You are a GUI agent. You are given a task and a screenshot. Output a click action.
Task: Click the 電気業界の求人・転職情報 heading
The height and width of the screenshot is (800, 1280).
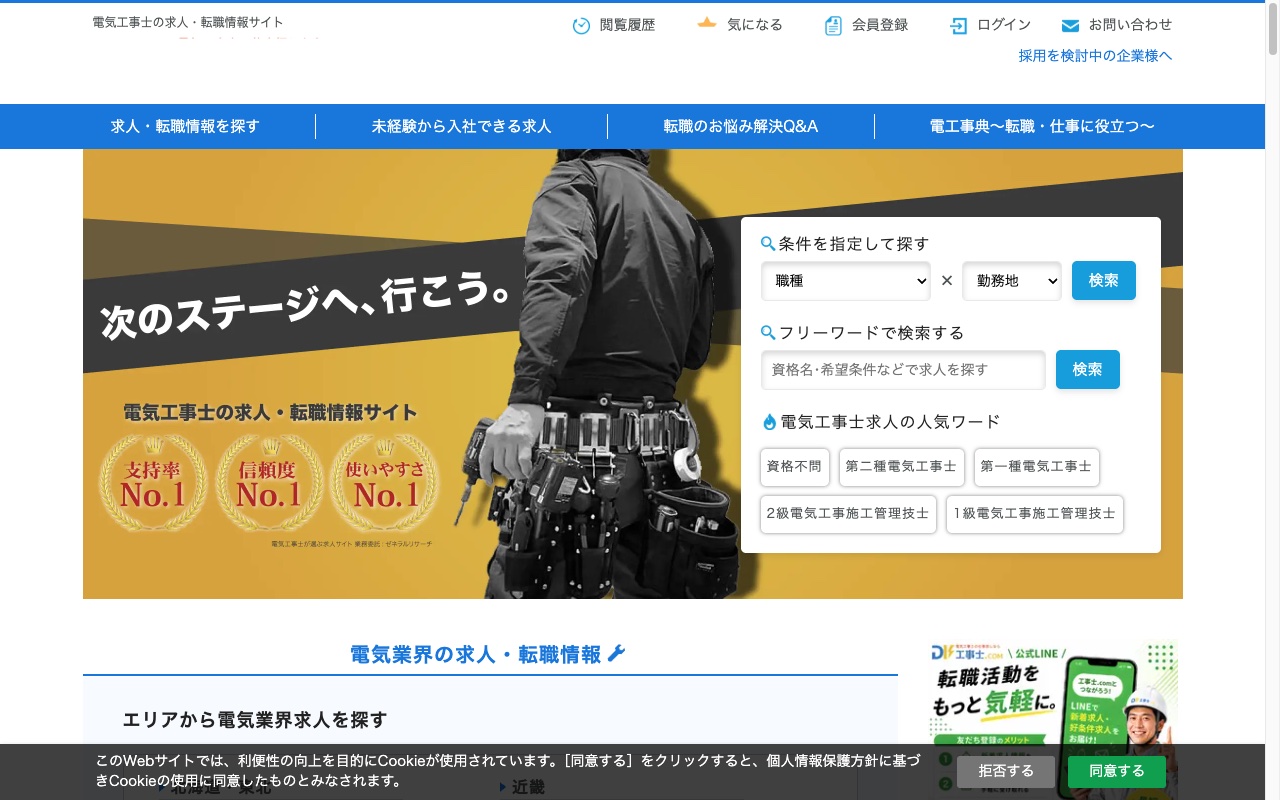click(476, 654)
